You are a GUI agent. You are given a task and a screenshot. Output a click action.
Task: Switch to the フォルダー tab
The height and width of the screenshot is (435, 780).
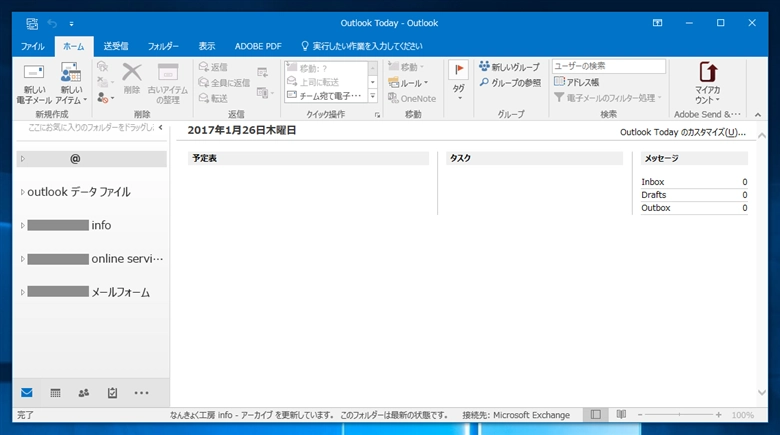163,46
